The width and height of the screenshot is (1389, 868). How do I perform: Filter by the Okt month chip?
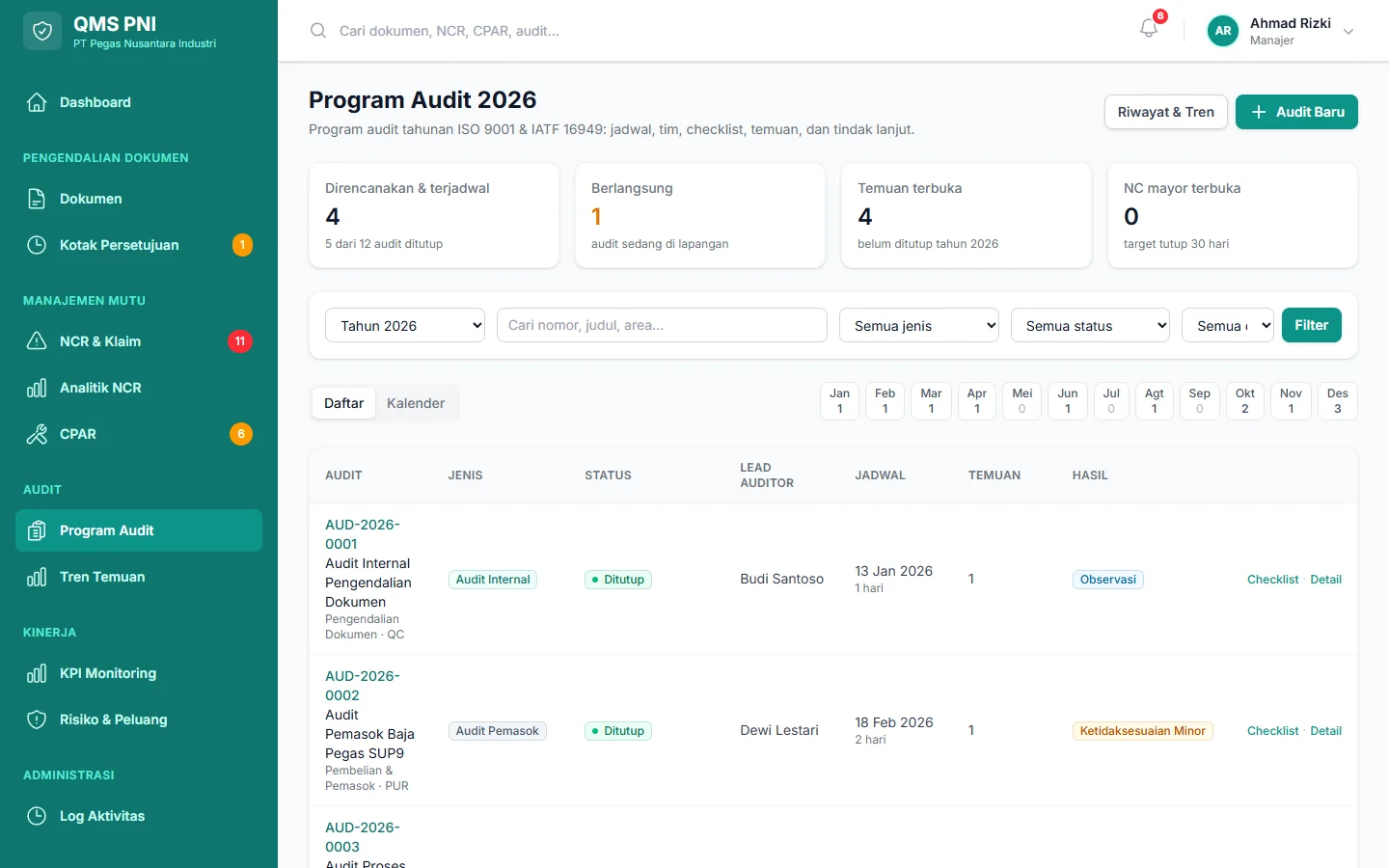pos(1245,401)
